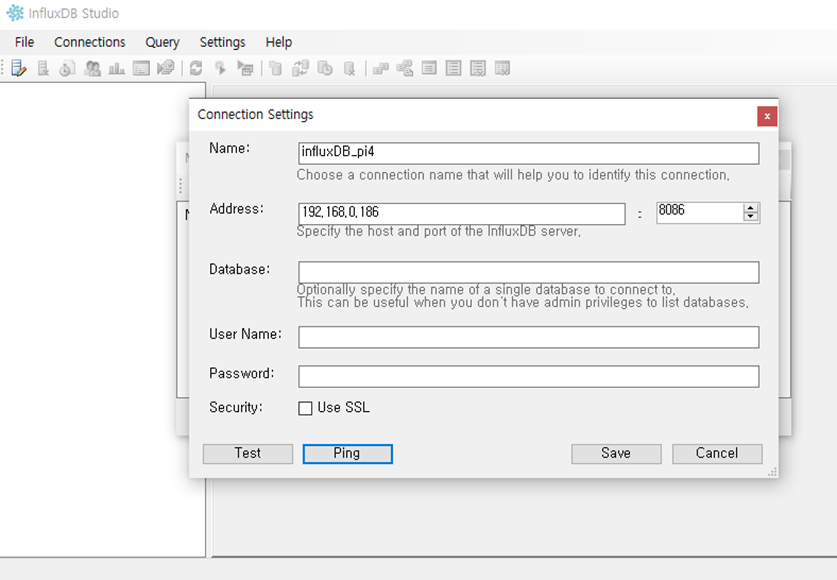Click the Test button

pyautogui.click(x=248, y=454)
